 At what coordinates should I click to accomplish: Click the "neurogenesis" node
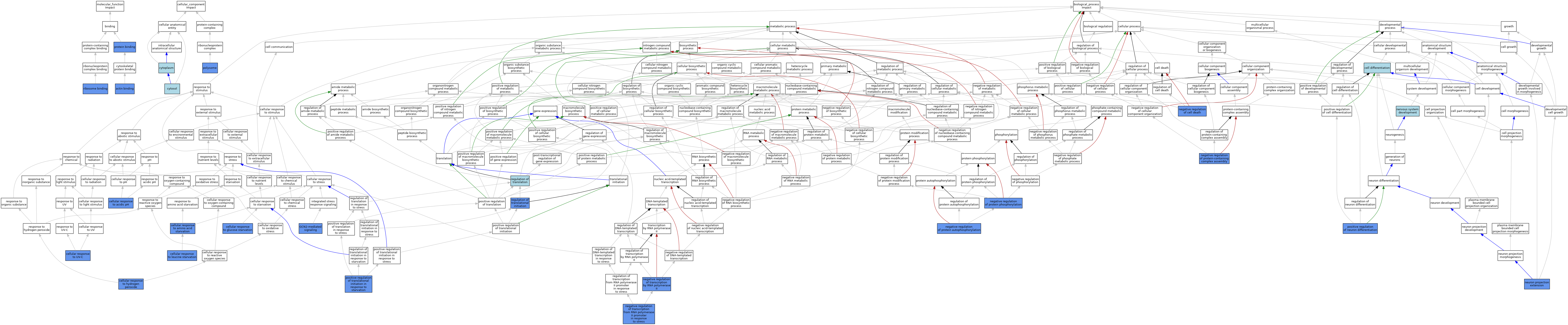click(1395, 135)
